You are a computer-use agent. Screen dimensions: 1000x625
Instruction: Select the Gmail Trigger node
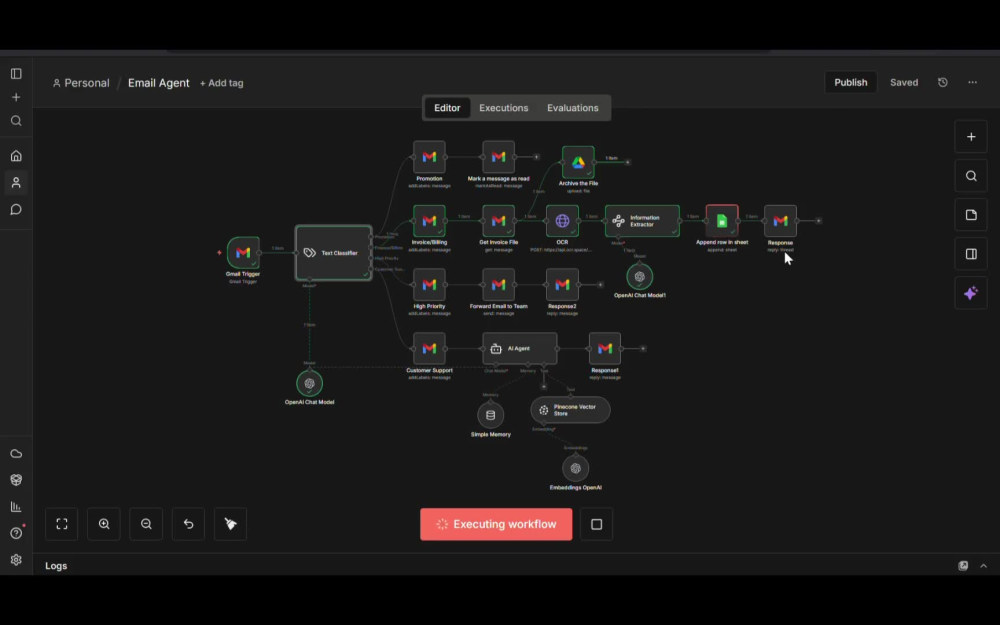[243, 253]
